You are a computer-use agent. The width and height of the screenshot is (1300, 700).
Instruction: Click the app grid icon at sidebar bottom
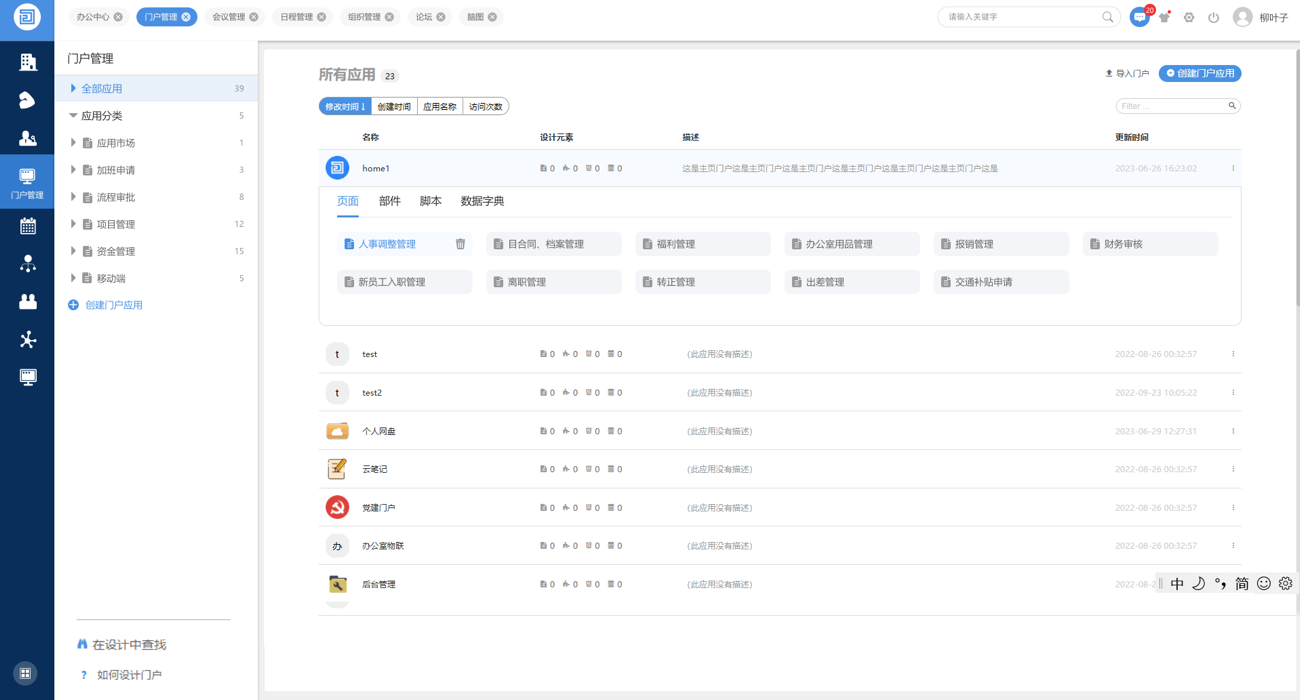point(27,673)
